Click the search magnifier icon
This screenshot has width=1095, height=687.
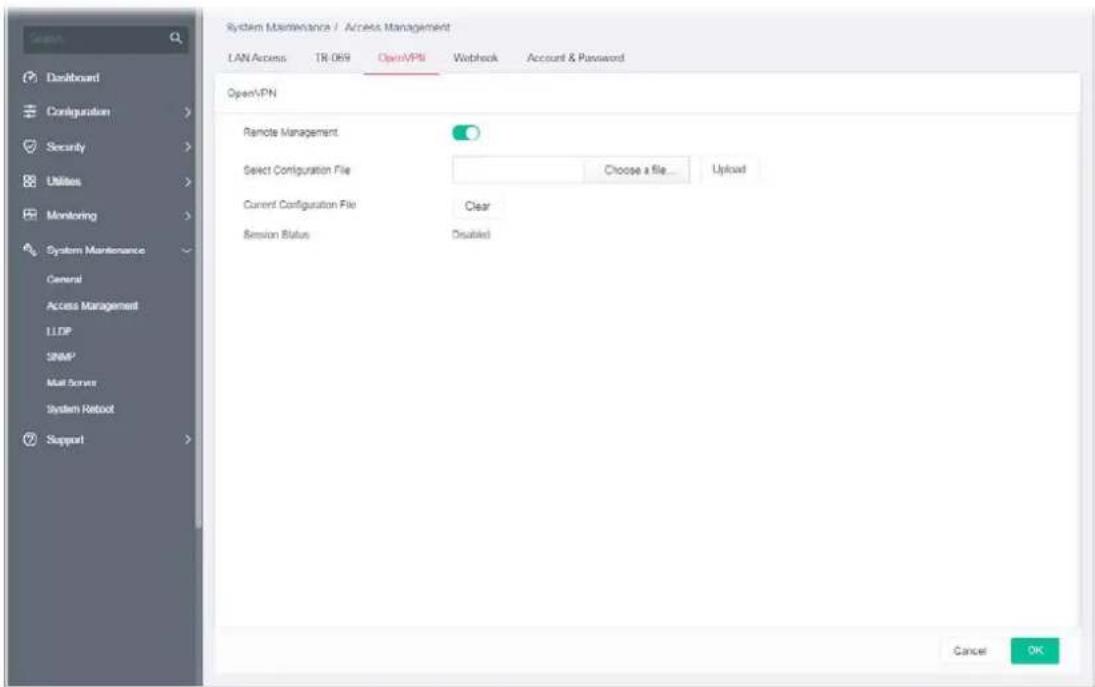point(176,38)
